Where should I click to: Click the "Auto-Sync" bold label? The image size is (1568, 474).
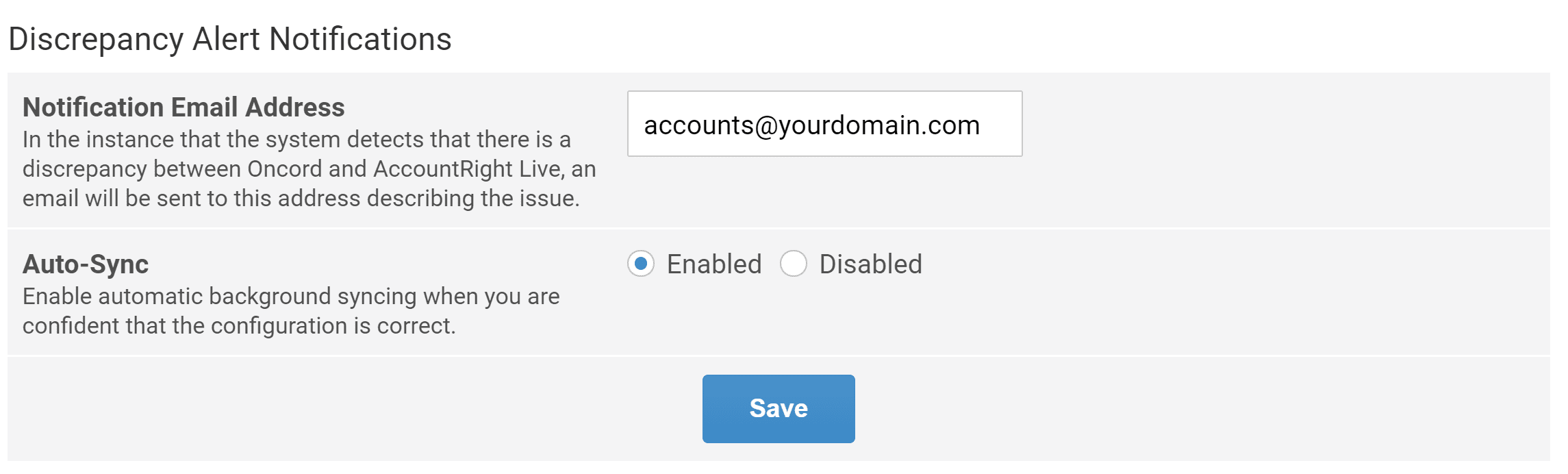tap(86, 264)
